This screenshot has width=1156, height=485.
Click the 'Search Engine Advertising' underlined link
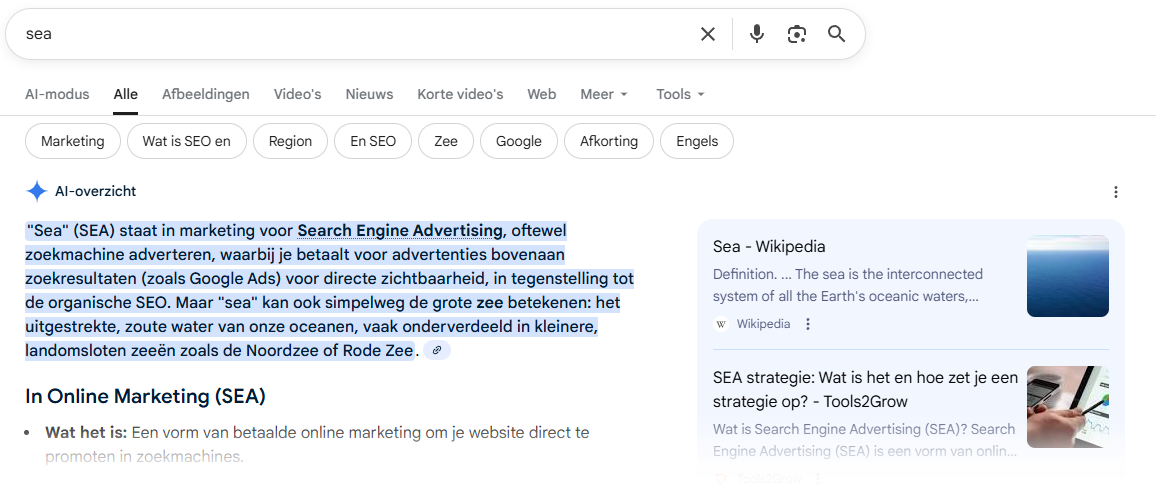400,231
